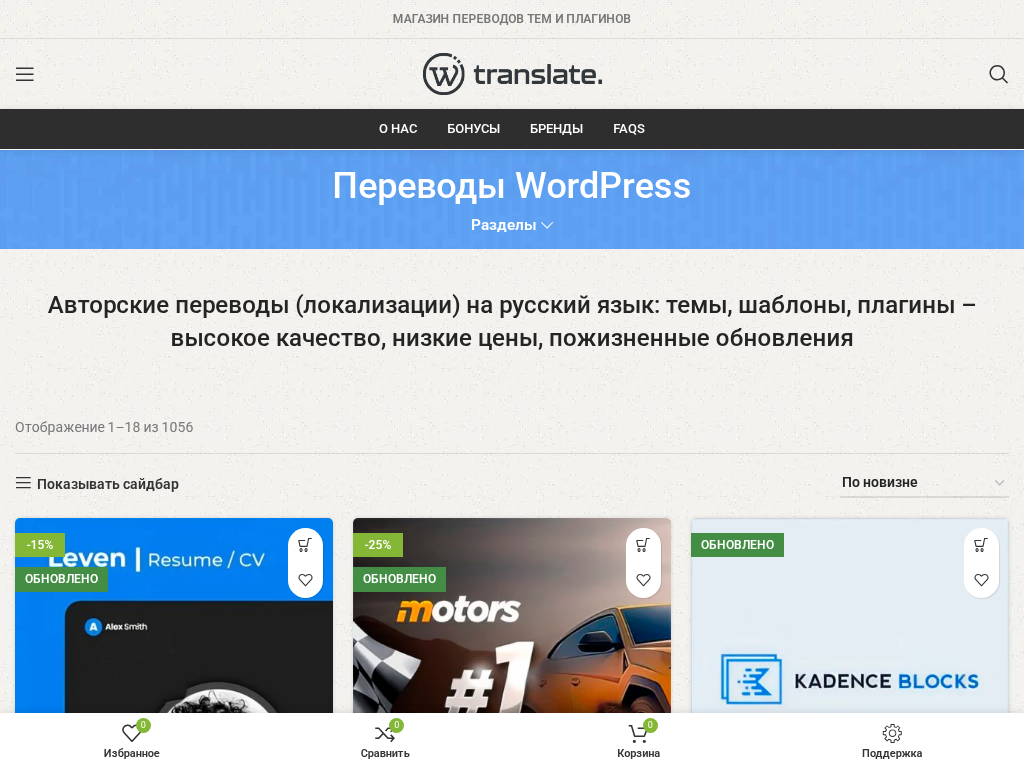Screen dimensions: 1024x768
Task: Click МАГАЗИН ПЕРЕВОДОВ ТЕМ И ПЛАГИНОВ top text
Action: pos(511,19)
